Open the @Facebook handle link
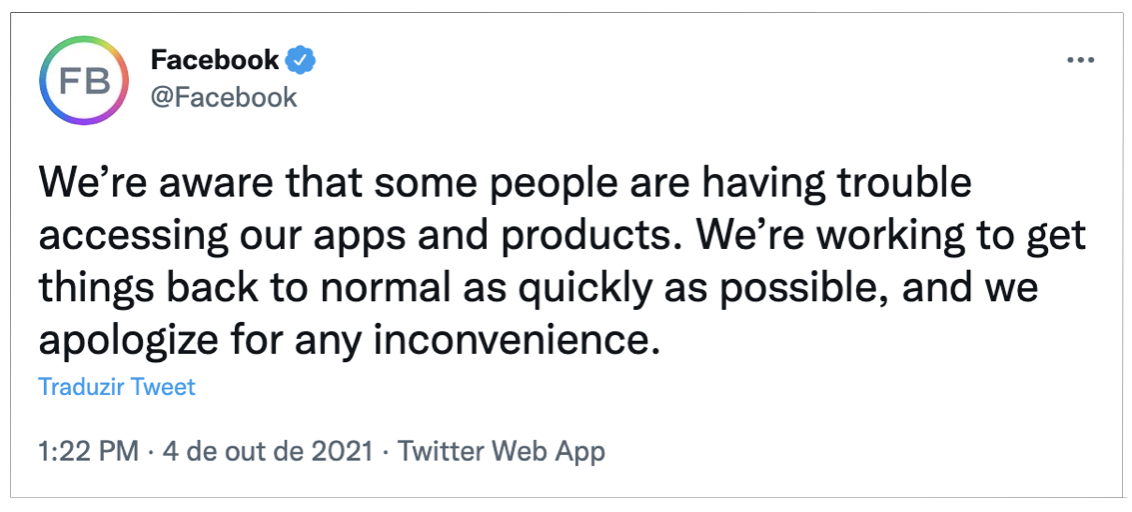 [224, 97]
